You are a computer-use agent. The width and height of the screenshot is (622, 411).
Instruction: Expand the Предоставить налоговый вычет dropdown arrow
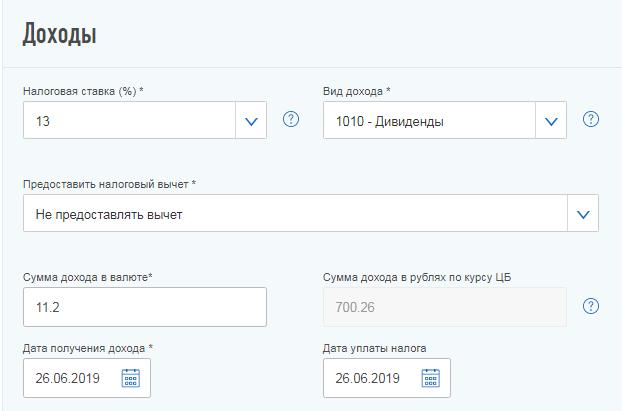tap(583, 213)
